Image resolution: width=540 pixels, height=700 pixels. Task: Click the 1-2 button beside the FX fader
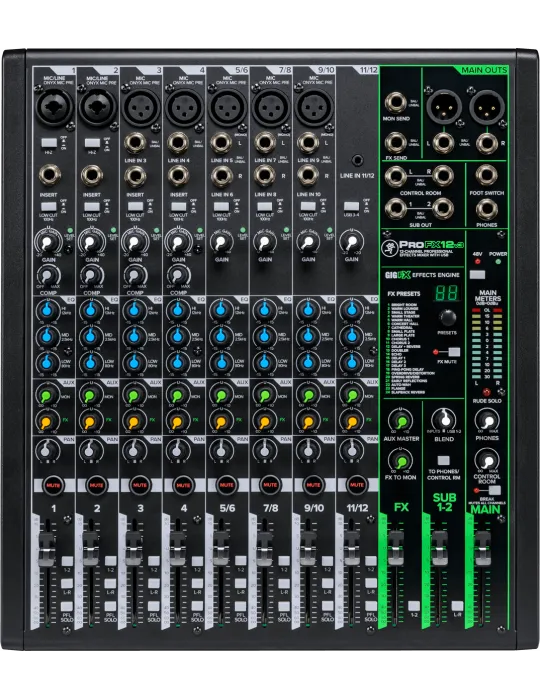414,606
